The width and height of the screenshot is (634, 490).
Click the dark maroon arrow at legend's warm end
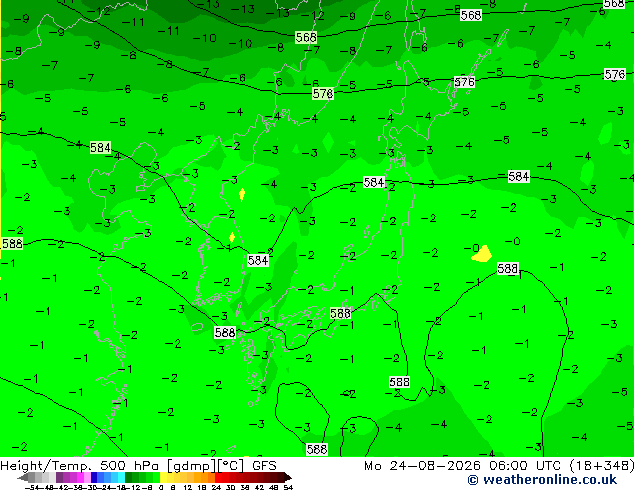(288, 477)
